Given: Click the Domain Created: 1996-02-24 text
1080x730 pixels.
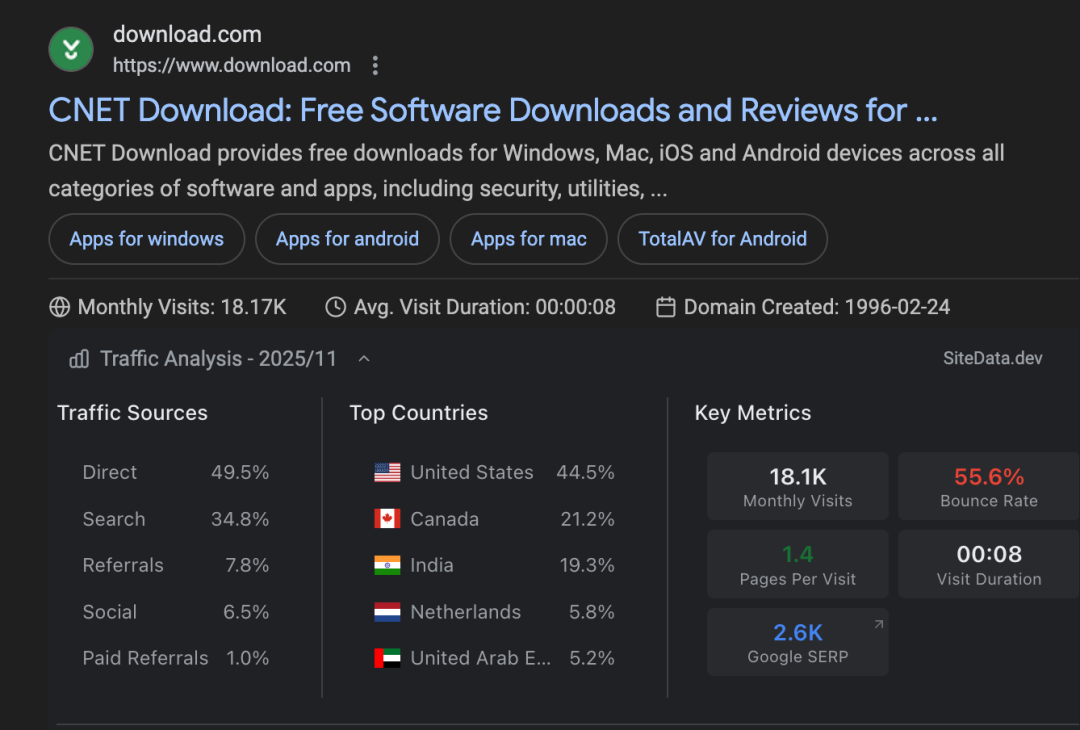Looking at the screenshot, I should tap(817, 307).
